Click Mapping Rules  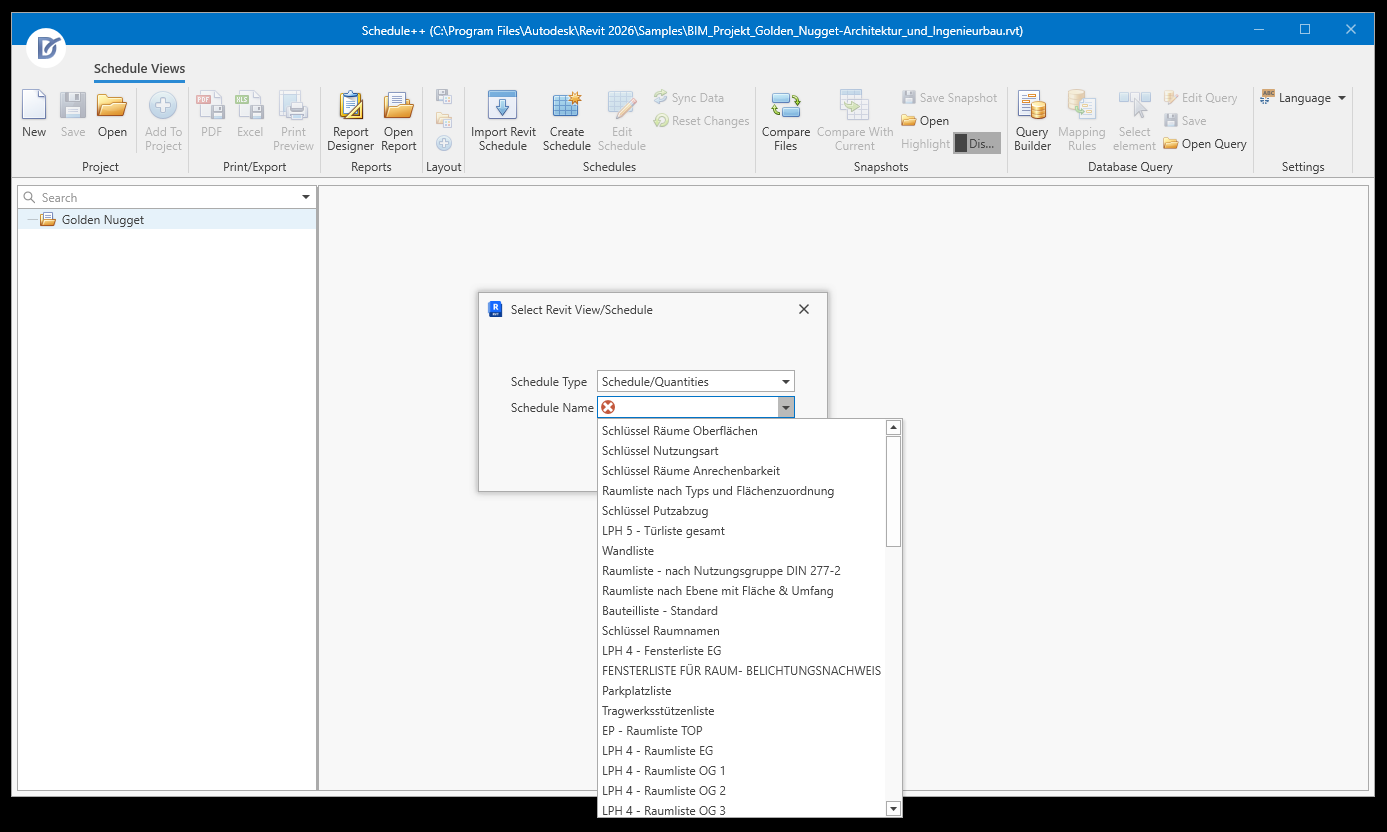[x=1082, y=121]
